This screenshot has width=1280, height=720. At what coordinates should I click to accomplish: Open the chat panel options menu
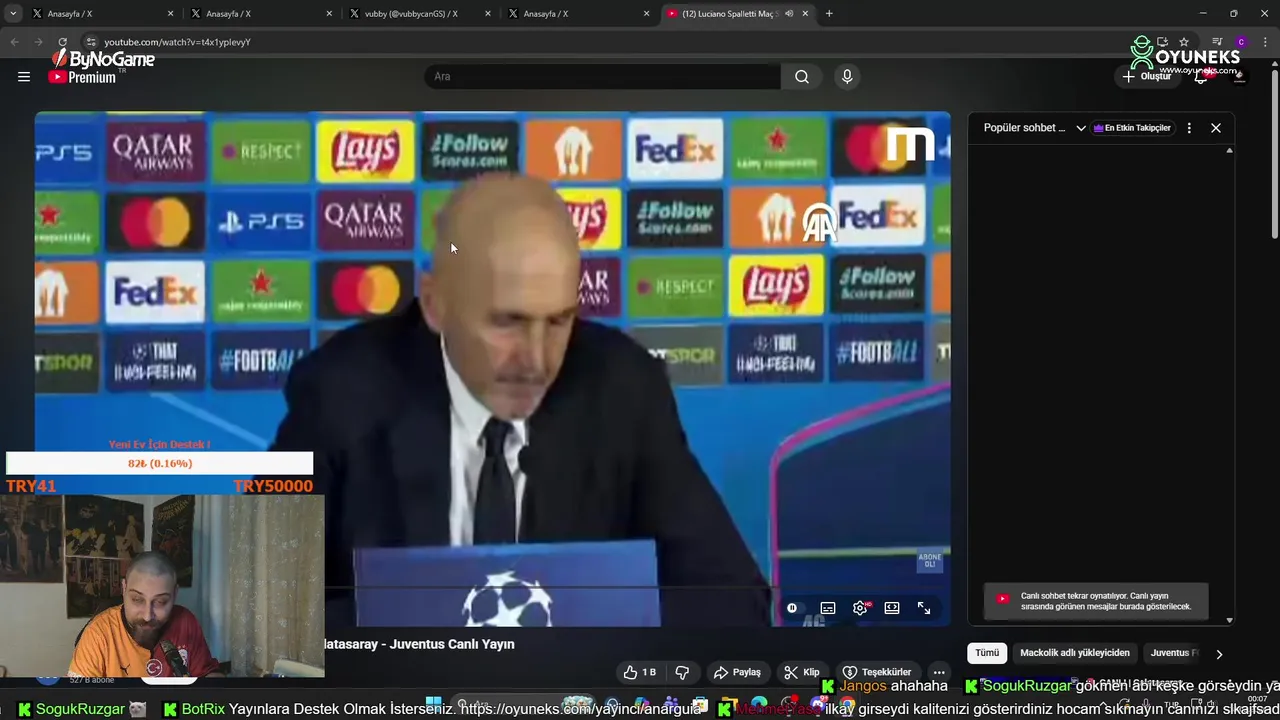coord(1189,128)
